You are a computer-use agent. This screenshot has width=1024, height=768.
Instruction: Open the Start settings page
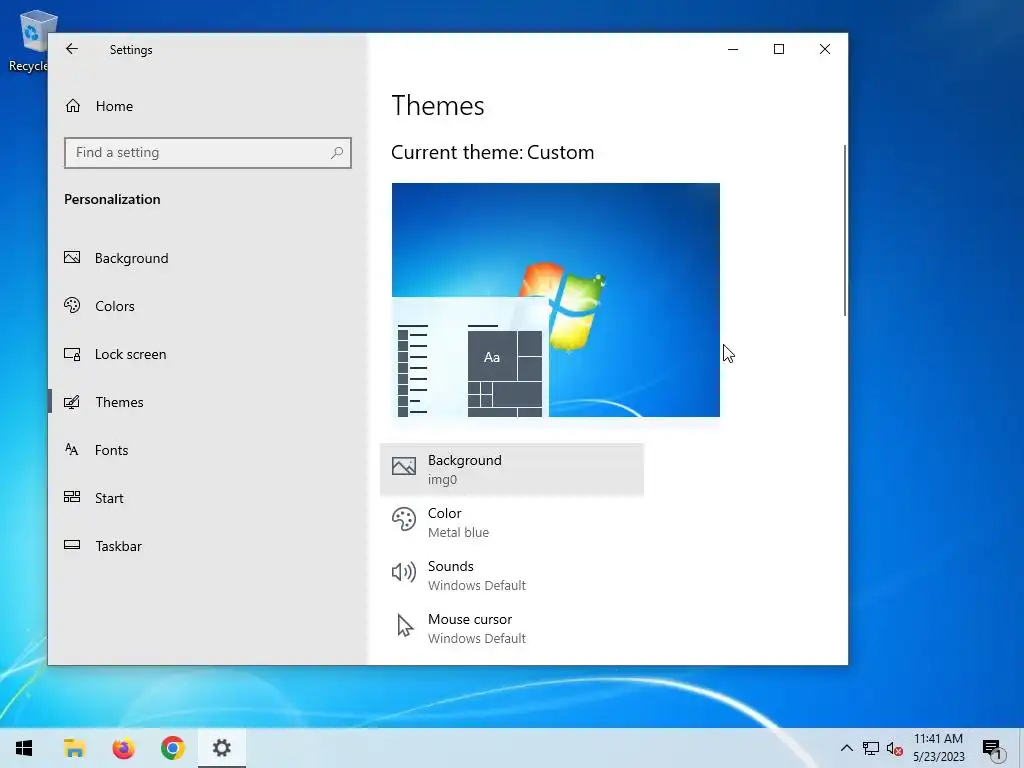click(x=208, y=498)
